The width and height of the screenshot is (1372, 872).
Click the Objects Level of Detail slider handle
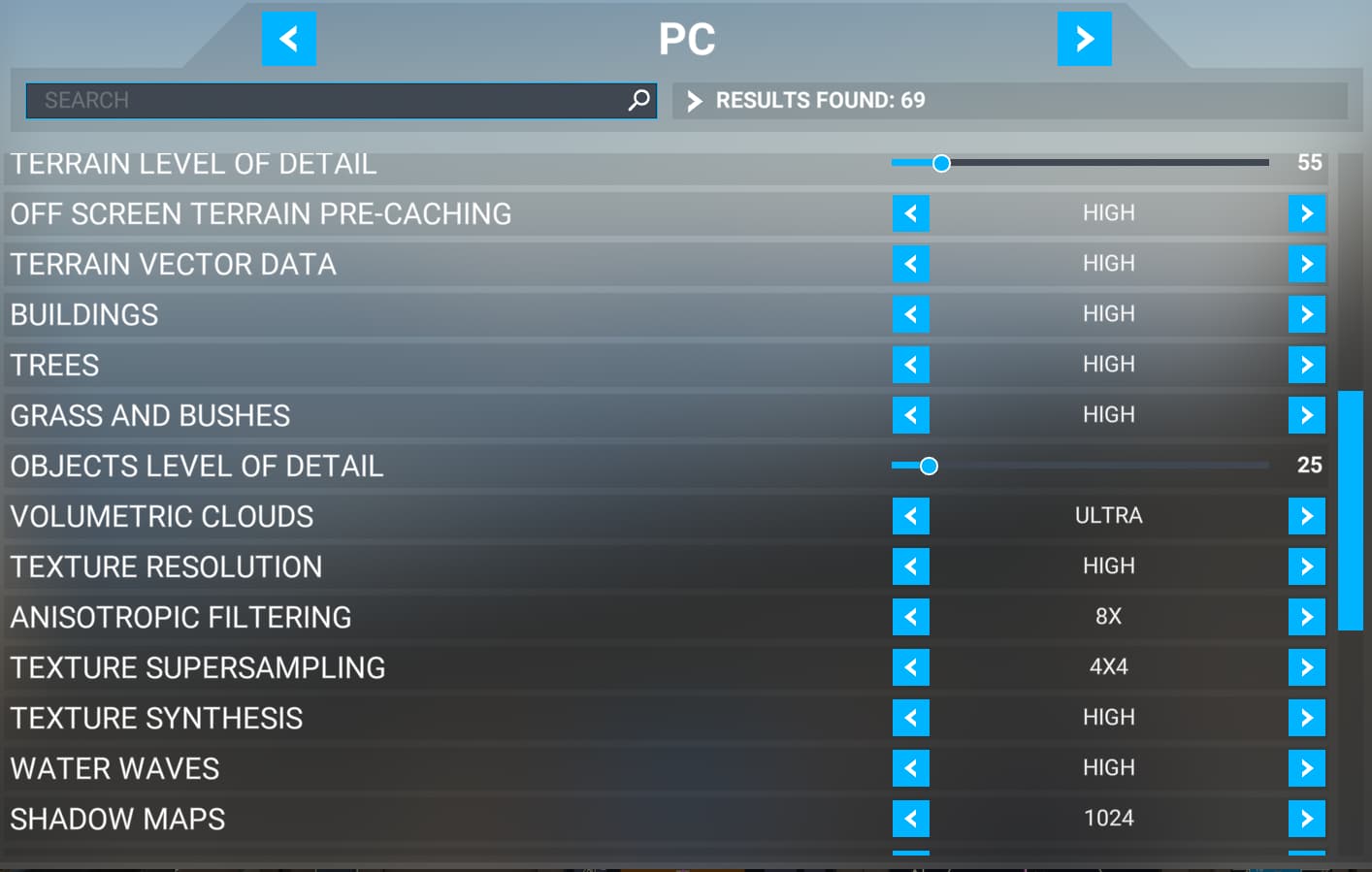tap(930, 467)
